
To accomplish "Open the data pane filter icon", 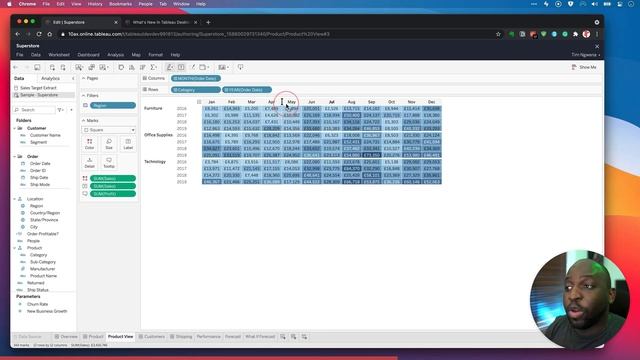I will pos(60,110).
